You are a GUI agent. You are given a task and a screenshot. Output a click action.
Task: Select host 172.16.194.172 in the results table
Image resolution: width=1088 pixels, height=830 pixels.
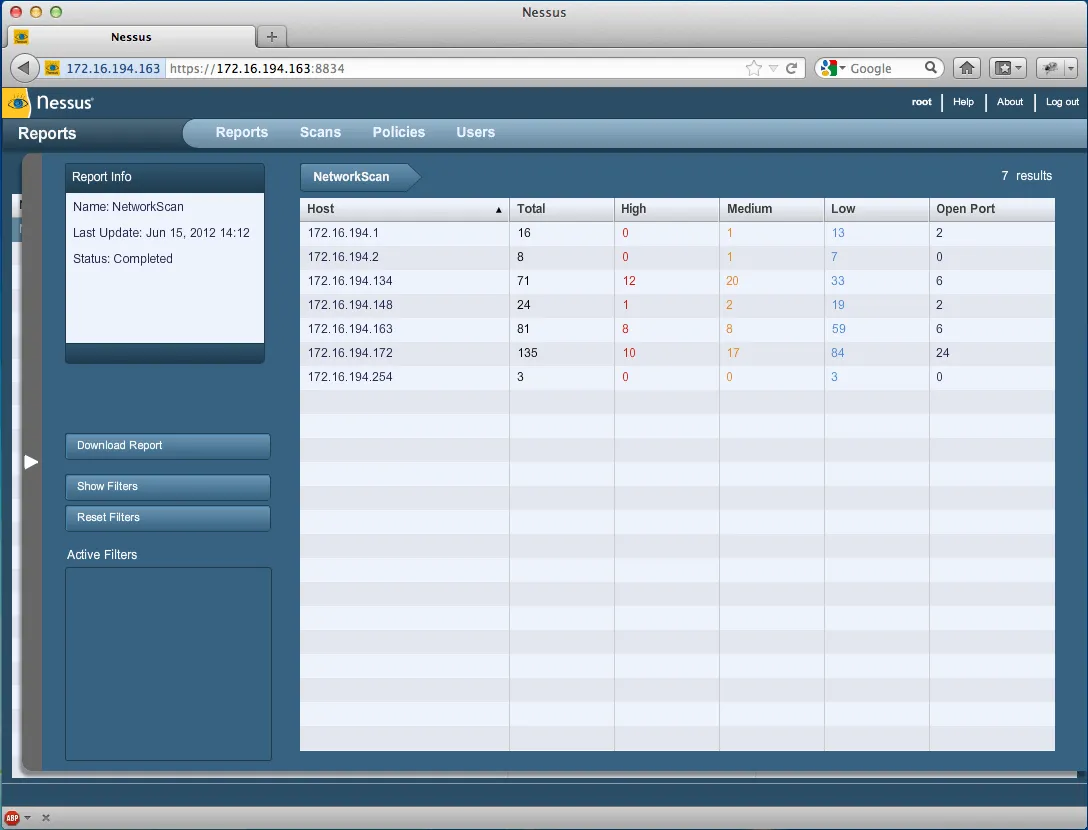click(348, 353)
